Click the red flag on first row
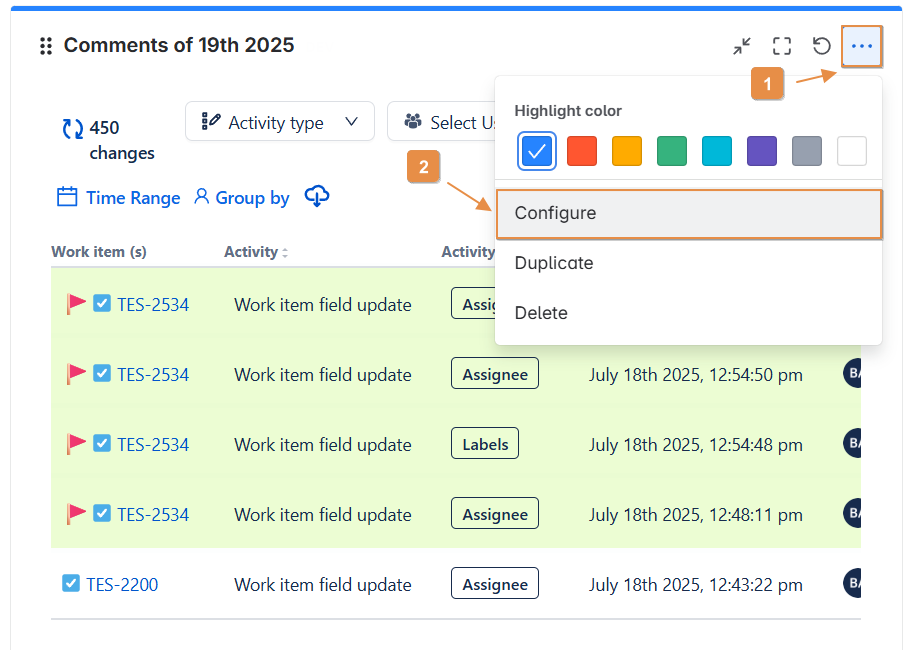919x650 pixels. click(76, 304)
